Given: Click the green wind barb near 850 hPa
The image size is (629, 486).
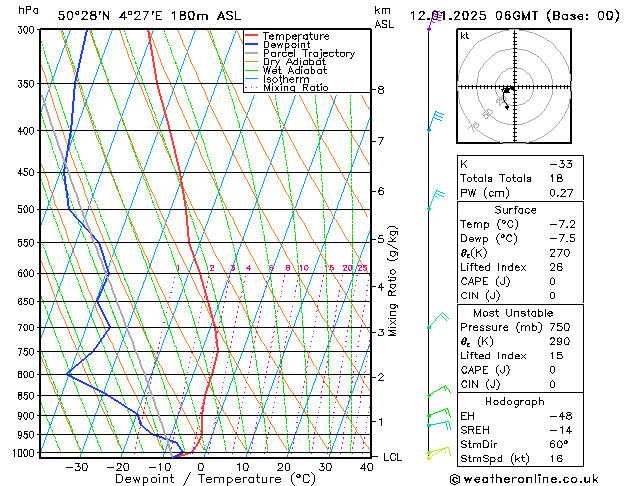Looking at the screenshot, I should (x=438, y=392).
